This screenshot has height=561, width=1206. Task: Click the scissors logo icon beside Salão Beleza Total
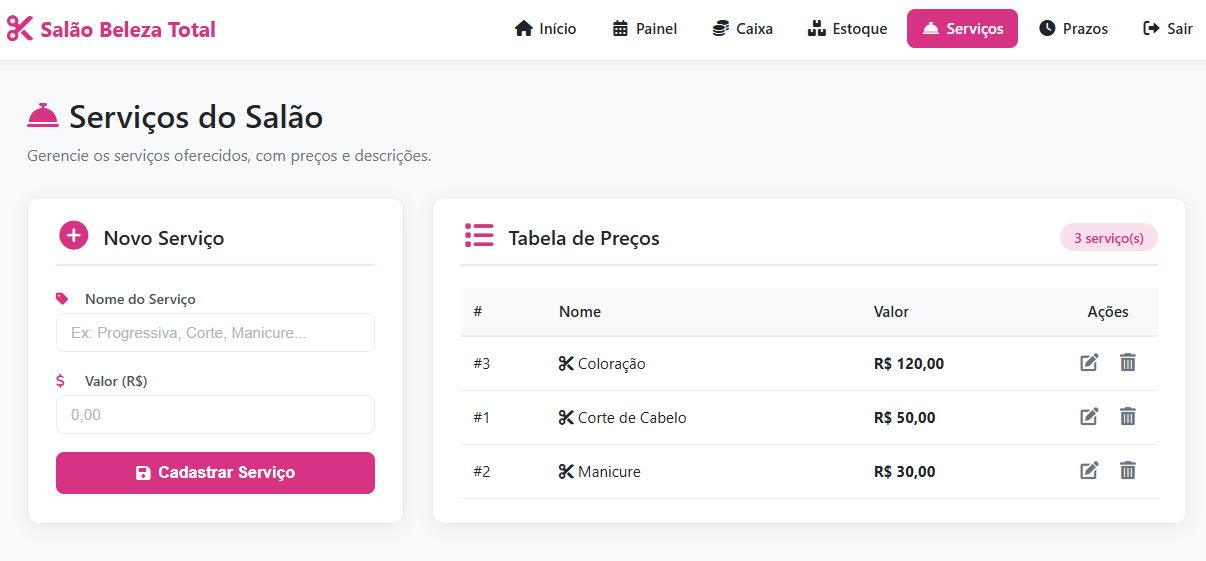click(20, 29)
